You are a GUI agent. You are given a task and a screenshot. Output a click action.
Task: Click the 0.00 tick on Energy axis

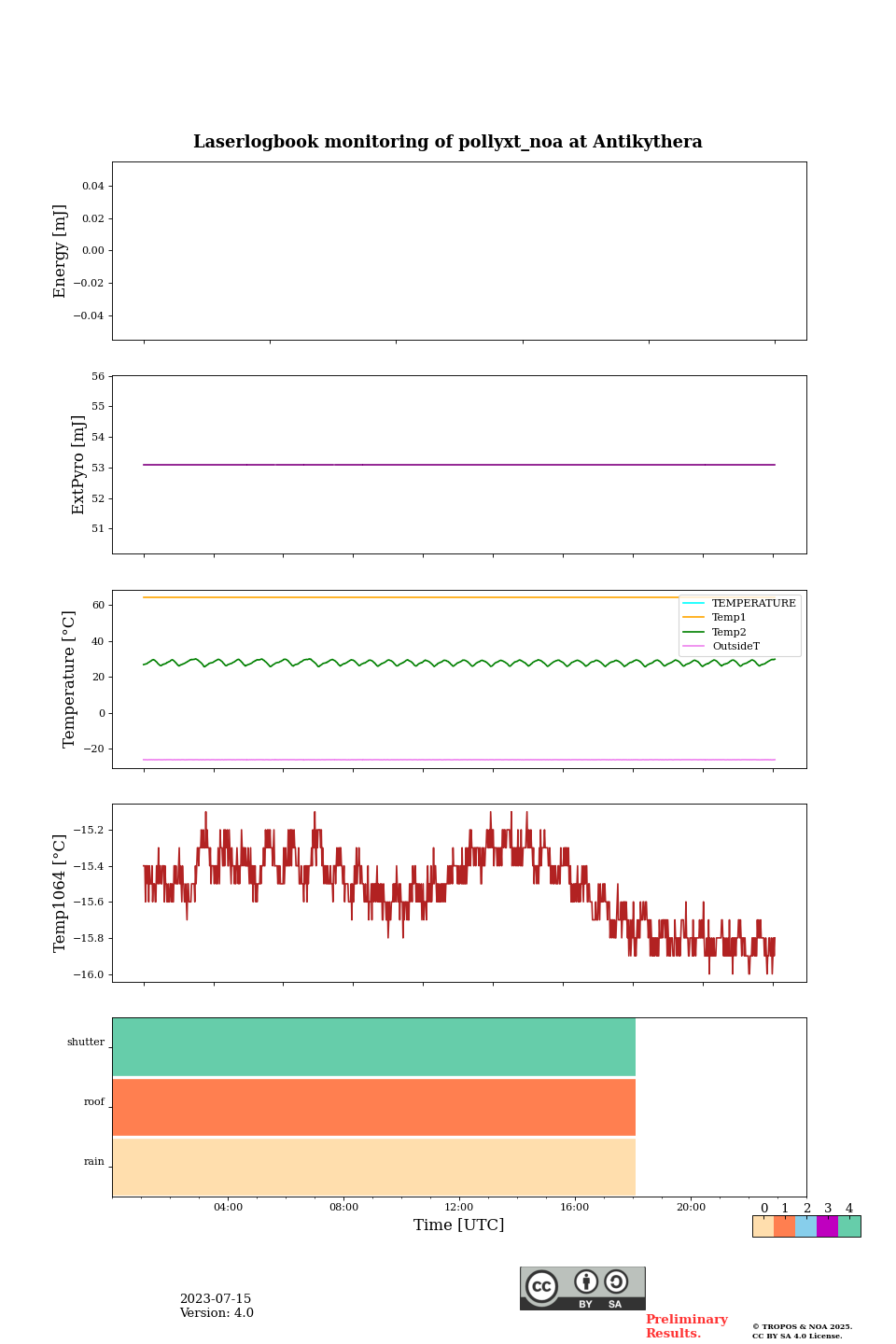93,251
